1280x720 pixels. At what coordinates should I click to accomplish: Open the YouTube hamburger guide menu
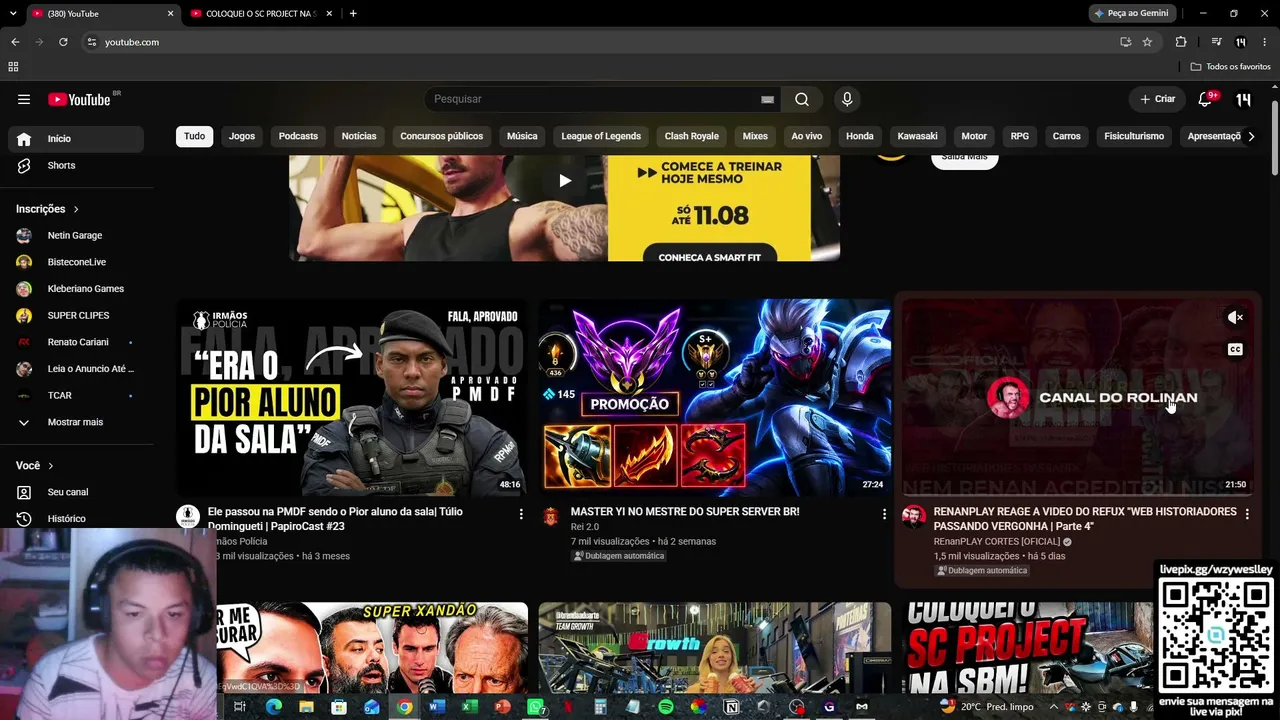point(24,99)
